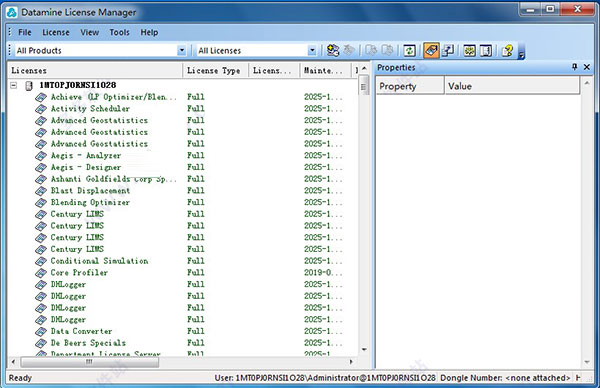Click the license tree view toolbar icon
The width and height of the screenshot is (600, 388).
(470, 51)
